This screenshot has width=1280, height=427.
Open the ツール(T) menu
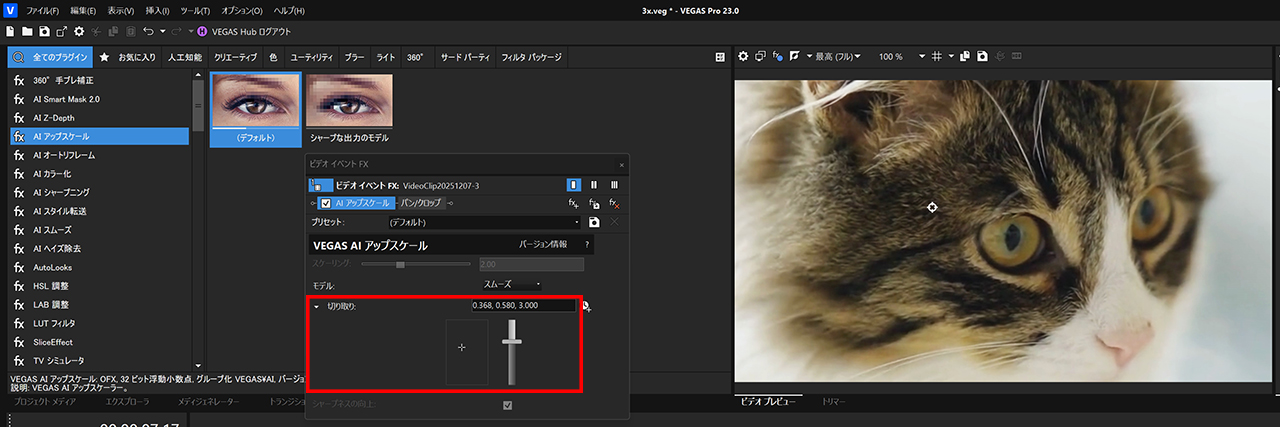click(196, 10)
